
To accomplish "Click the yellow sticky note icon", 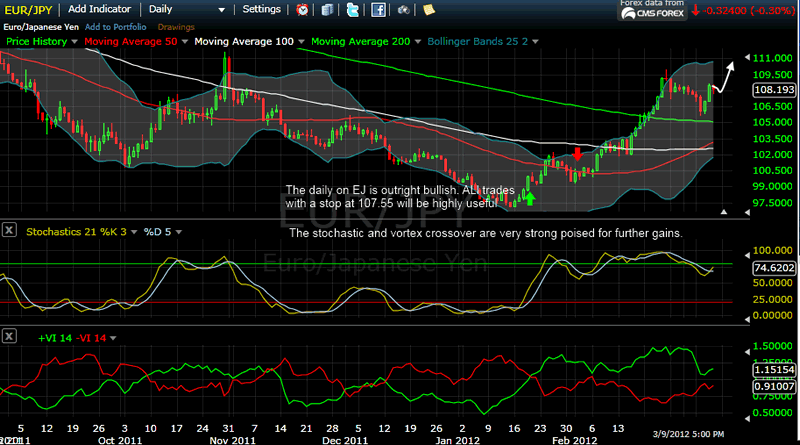I will tap(428, 9).
